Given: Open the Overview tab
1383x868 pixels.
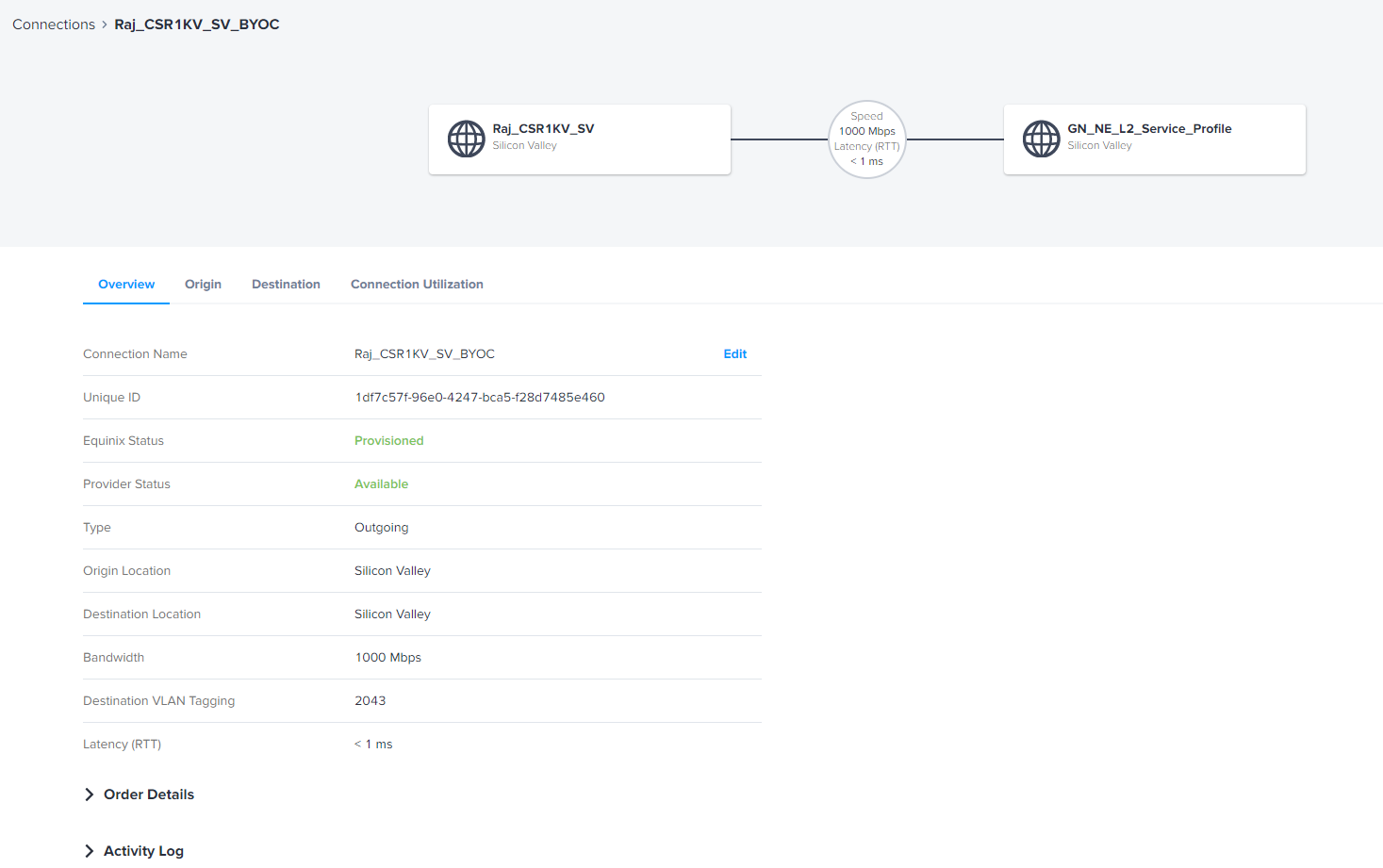Looking at the screenshot, I should click(x=126, y=284).
